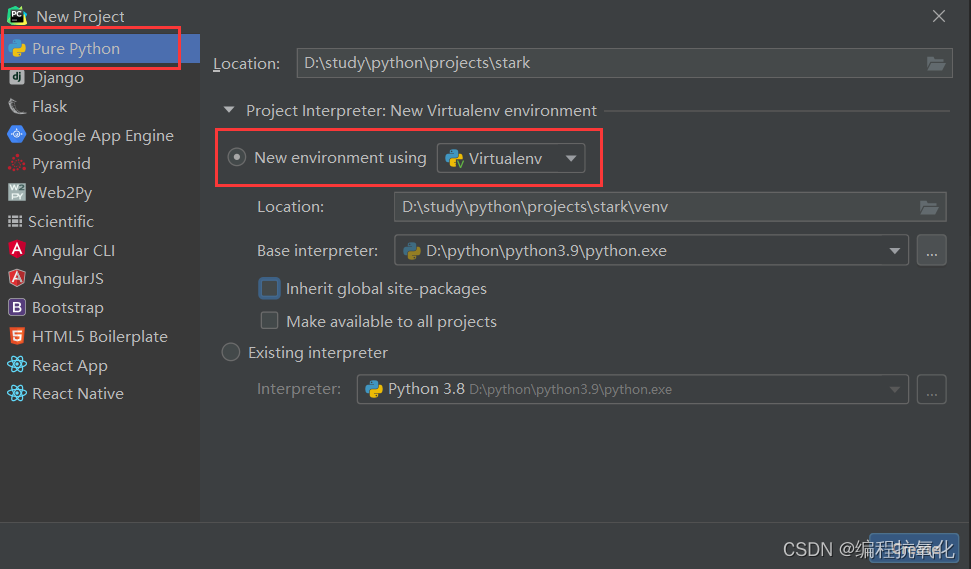Browse folder for venv Location

929,207
